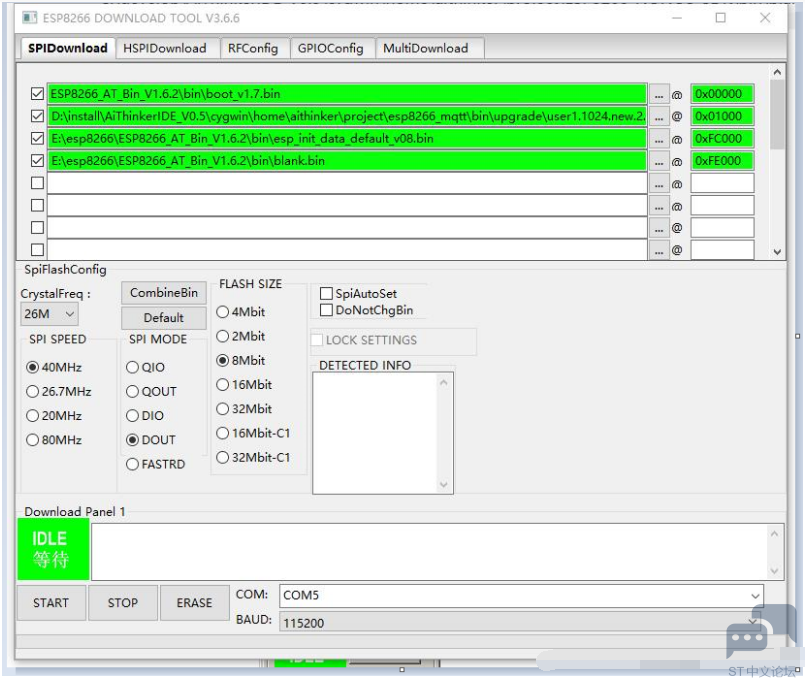Browse file for esp_init_data_default_v08.bin row
The height and width of the screenshot is (687, 805).
[659, 139]
